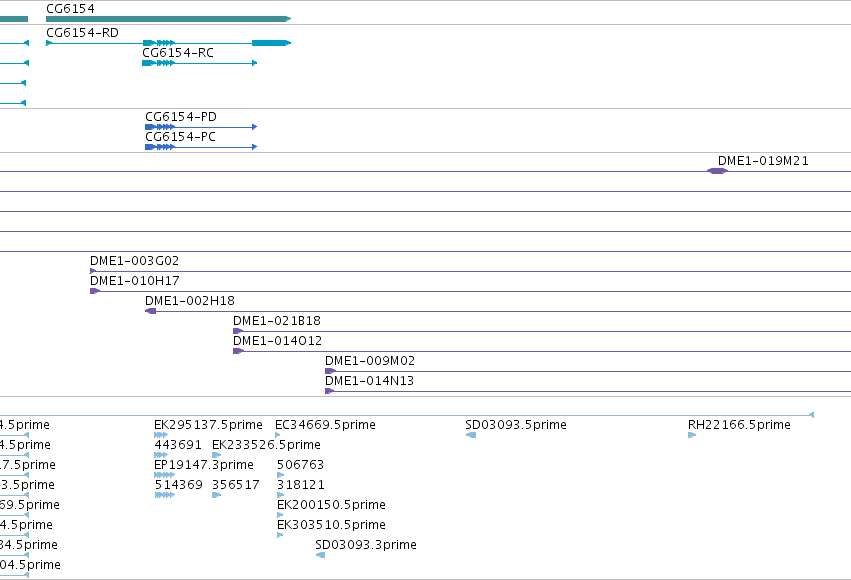Click the DME1-019M21 BAC marker
This screenshot has height=580, width=851.
tap(717, 171)
